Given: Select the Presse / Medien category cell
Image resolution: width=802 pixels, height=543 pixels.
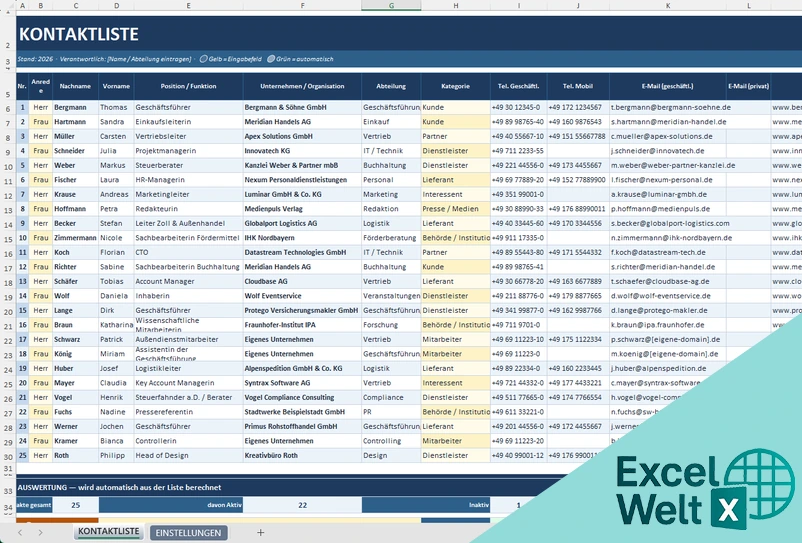Looking at the screenshot, I should 455,209.
